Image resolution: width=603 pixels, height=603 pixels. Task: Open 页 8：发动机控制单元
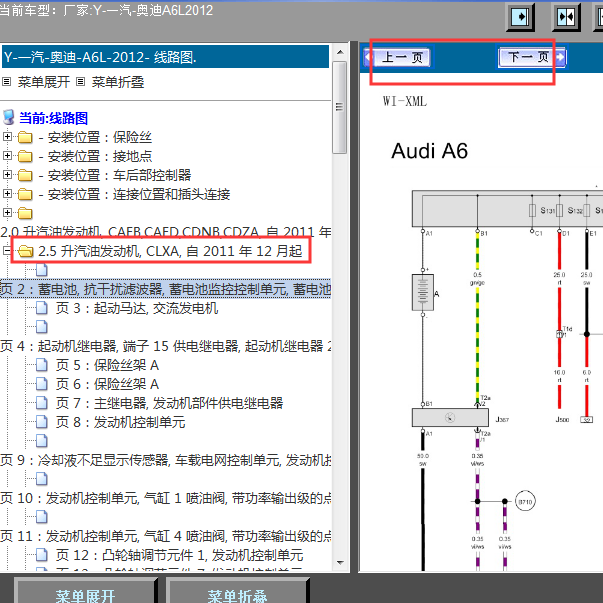[x=120, y=422]
